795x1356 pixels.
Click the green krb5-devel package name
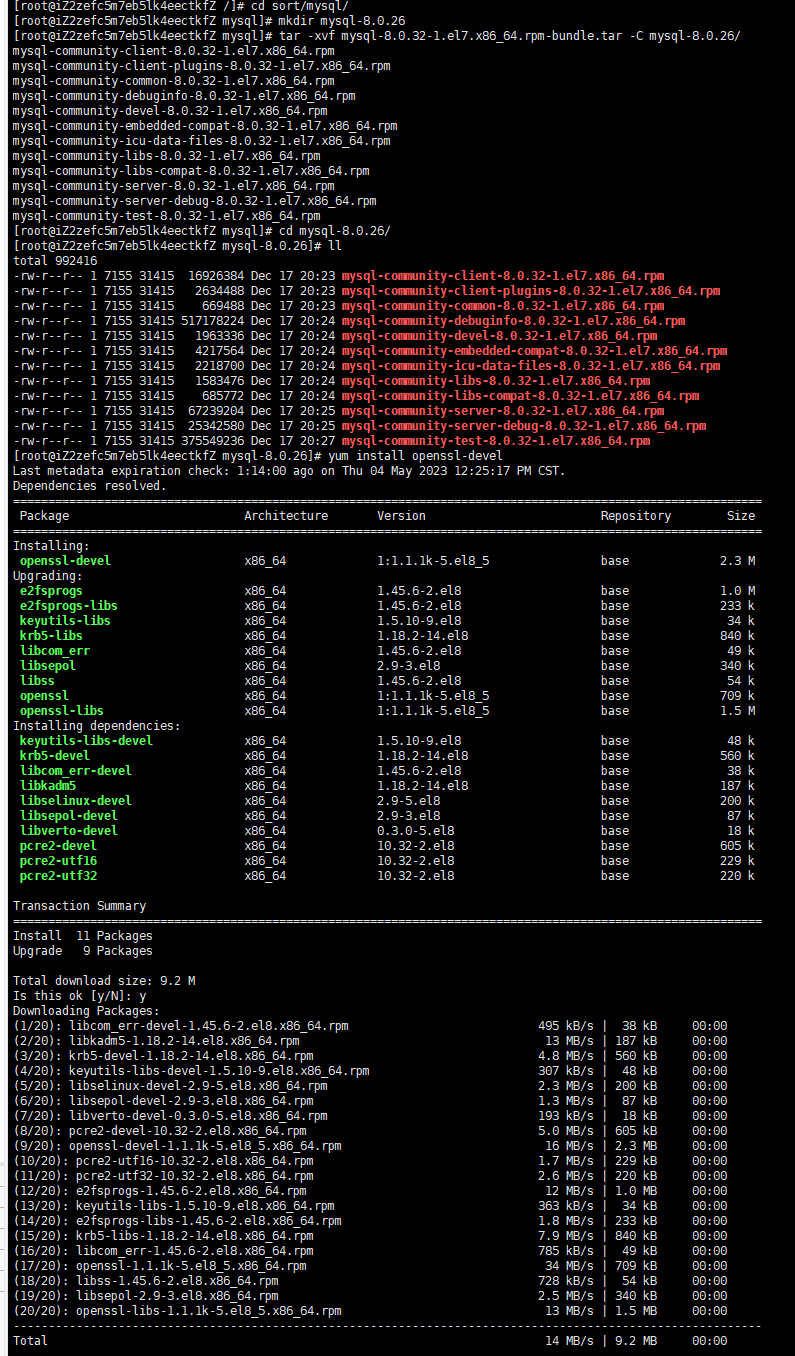tap(55, 756)
